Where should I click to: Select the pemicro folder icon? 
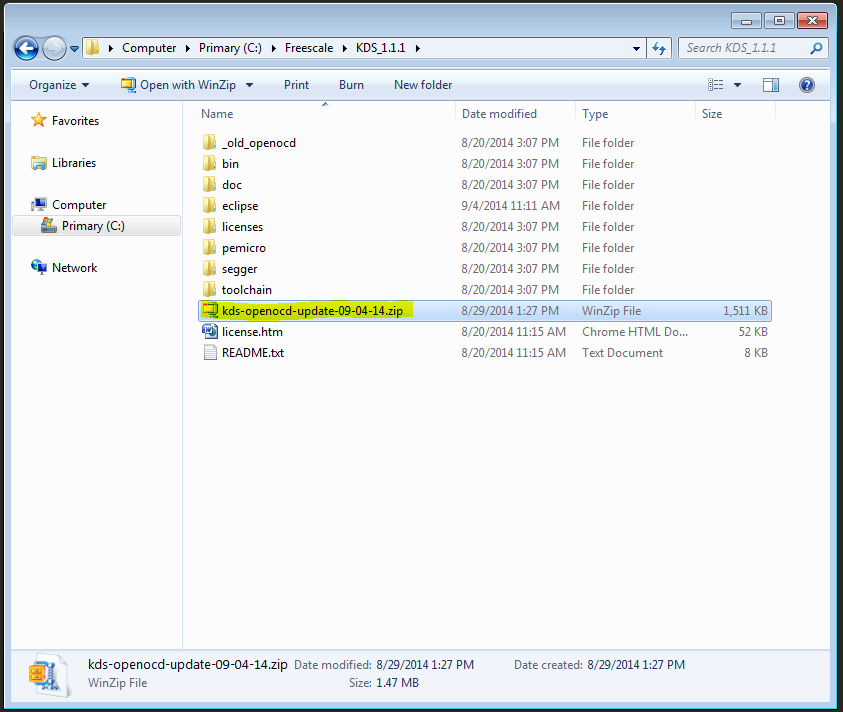[x=210, y=247]
